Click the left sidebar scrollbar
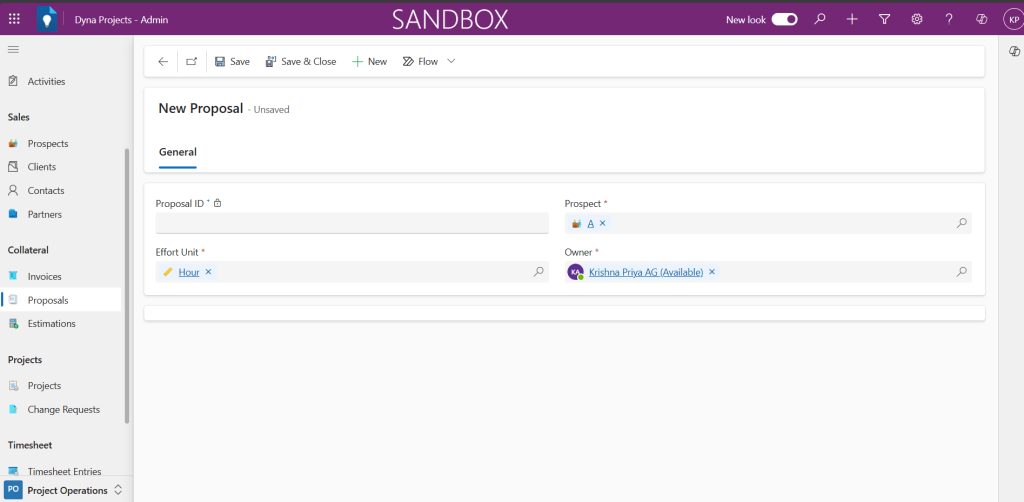1024x502 pixels. point(127,285)
